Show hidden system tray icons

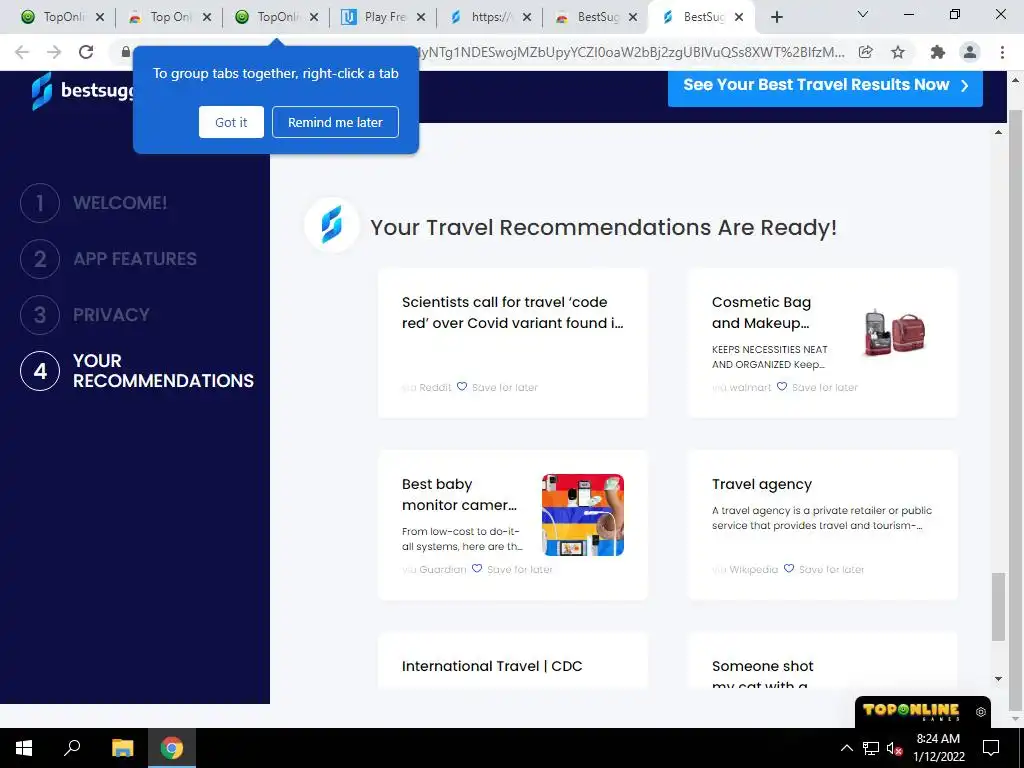click(846, 748)
